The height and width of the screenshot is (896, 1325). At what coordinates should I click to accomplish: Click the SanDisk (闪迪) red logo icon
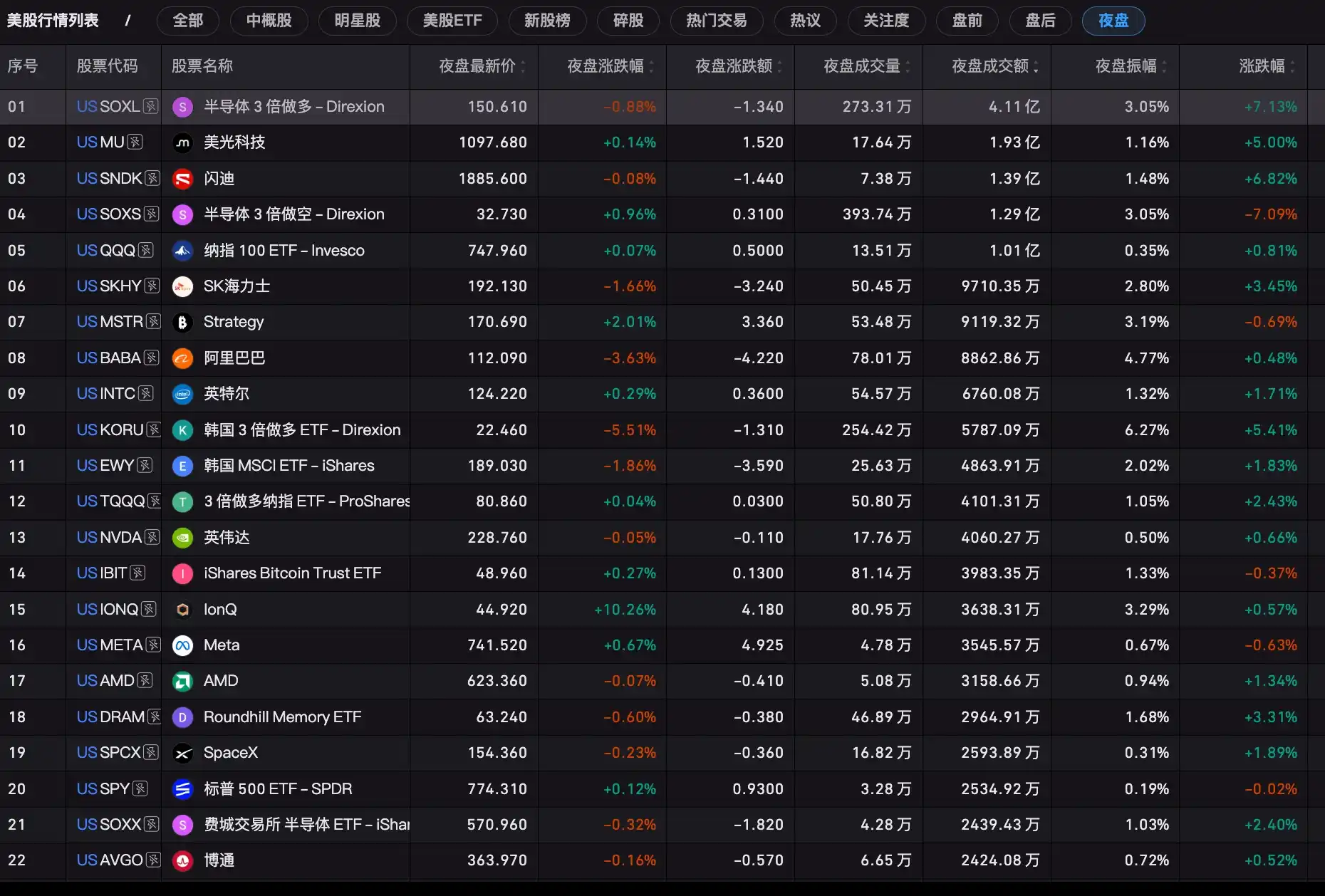[x=183, y=179]
